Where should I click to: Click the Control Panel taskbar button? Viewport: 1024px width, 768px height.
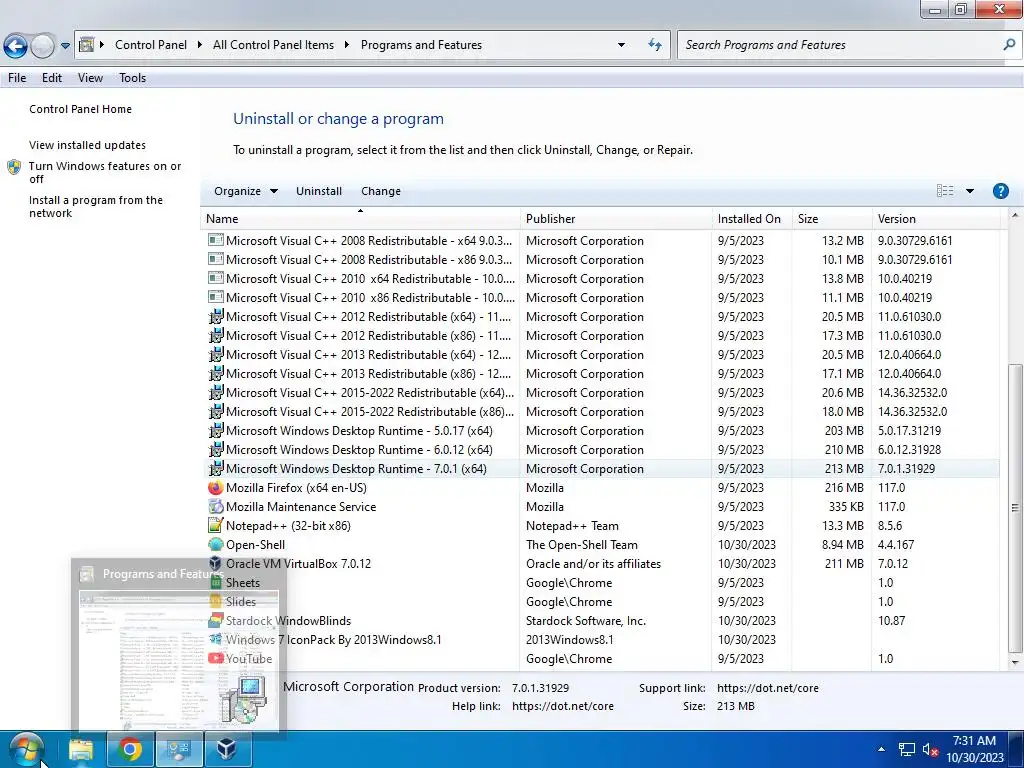178,750
